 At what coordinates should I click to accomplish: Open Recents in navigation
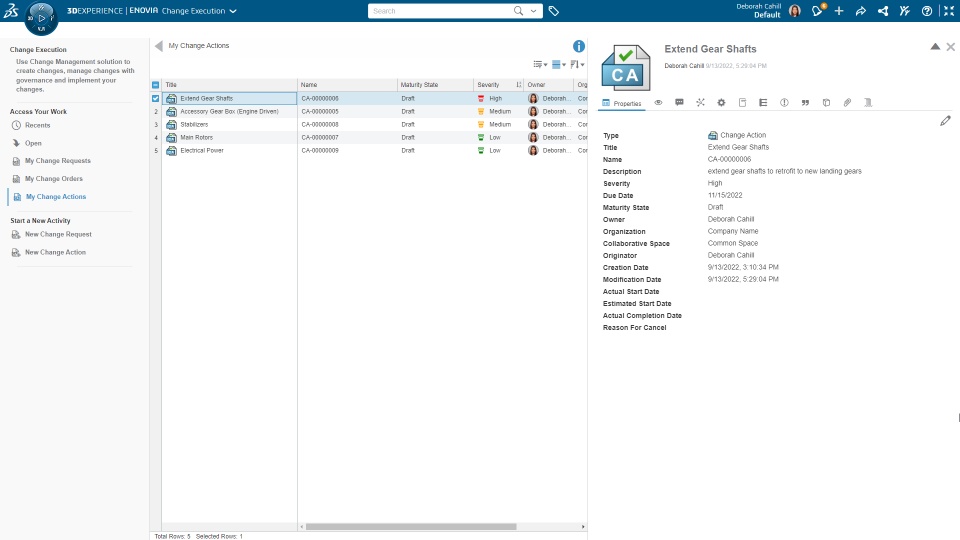[37, 125]
